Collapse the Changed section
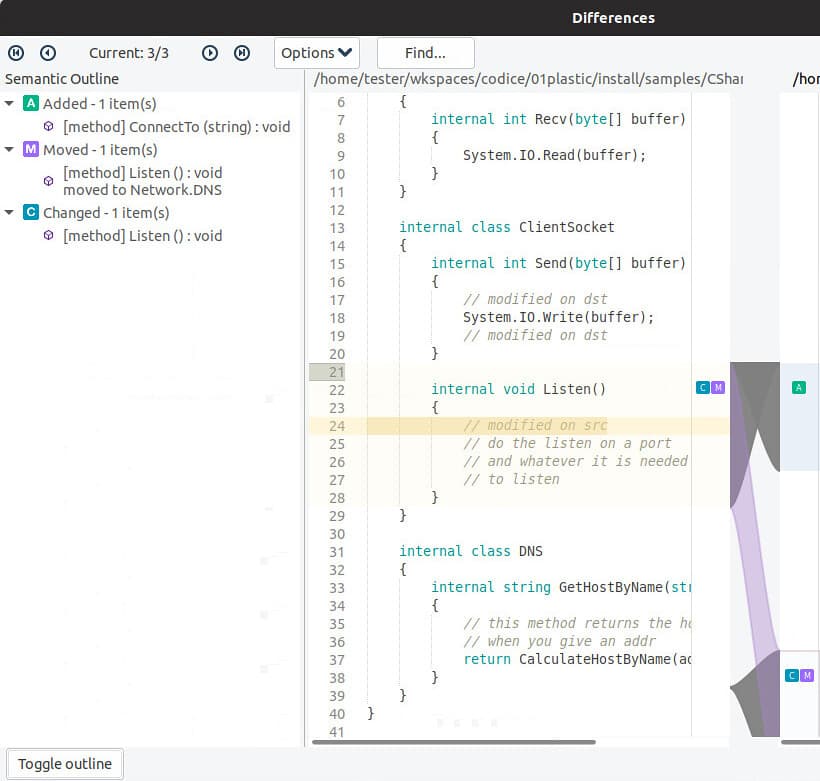 coord(10,212)
